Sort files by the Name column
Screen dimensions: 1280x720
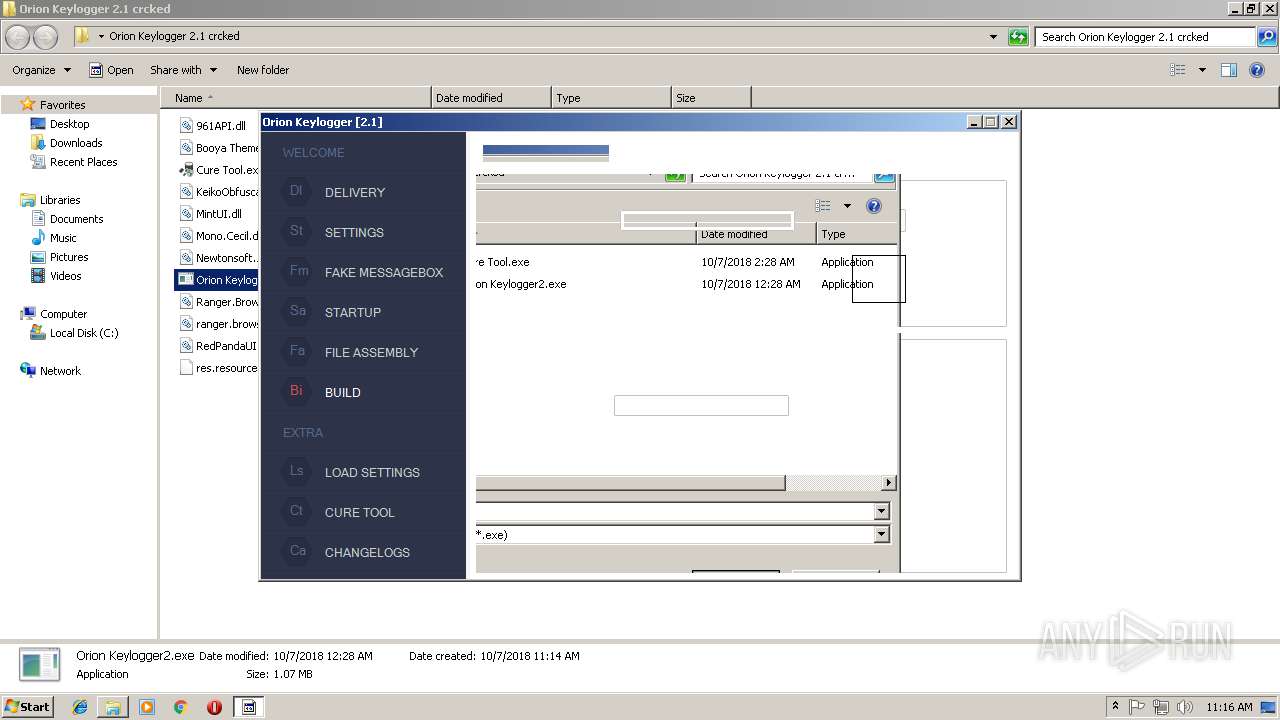point(296,98)
